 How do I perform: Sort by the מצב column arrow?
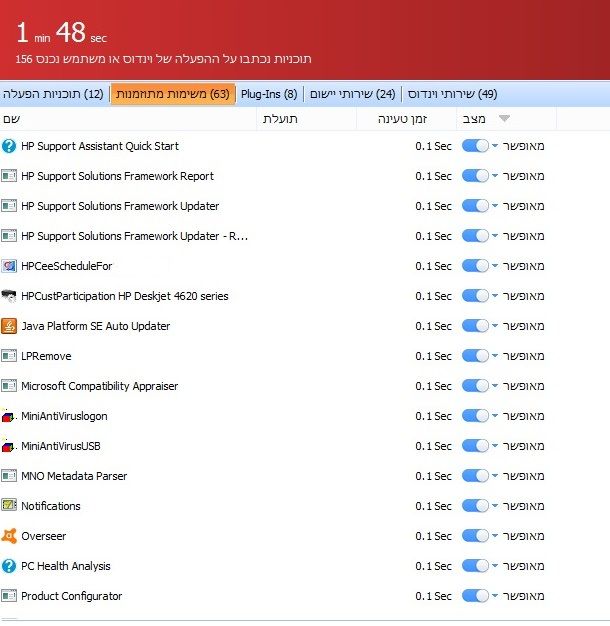(504, 119)
